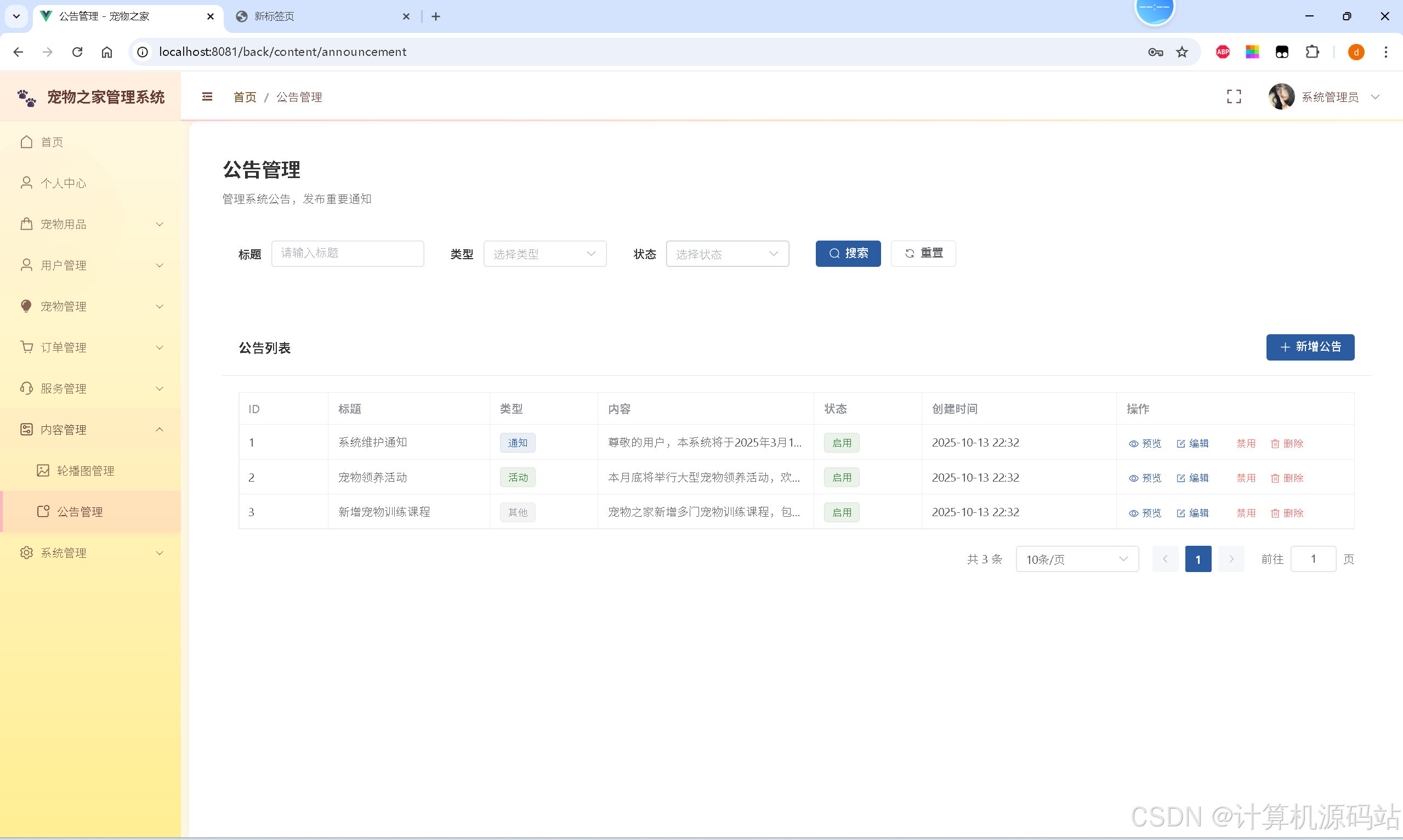Open 个人中心 in the sidebar

(x=90, y=183)
